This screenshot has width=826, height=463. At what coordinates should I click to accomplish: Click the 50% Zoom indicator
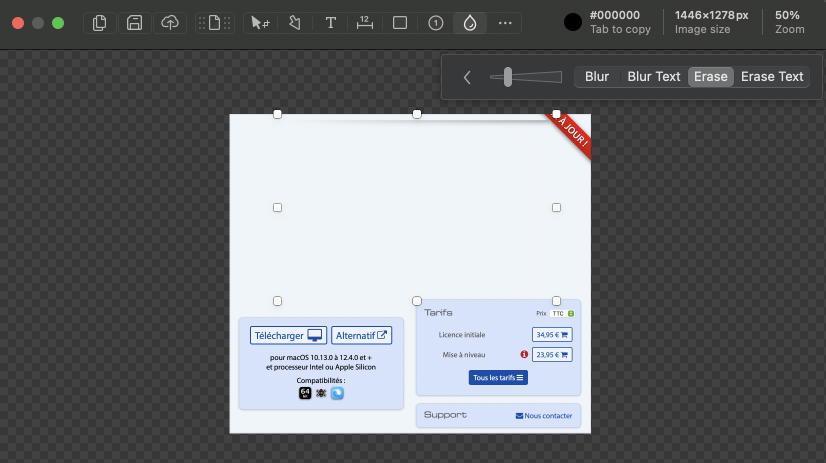[788, 22]
